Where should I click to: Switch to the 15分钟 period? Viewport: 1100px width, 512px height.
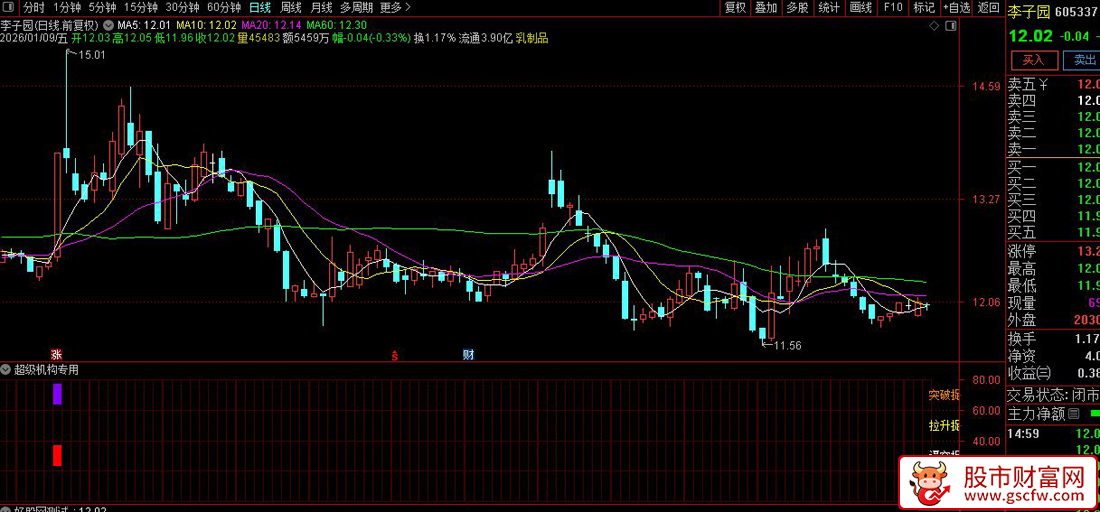[x=141, y=8]
